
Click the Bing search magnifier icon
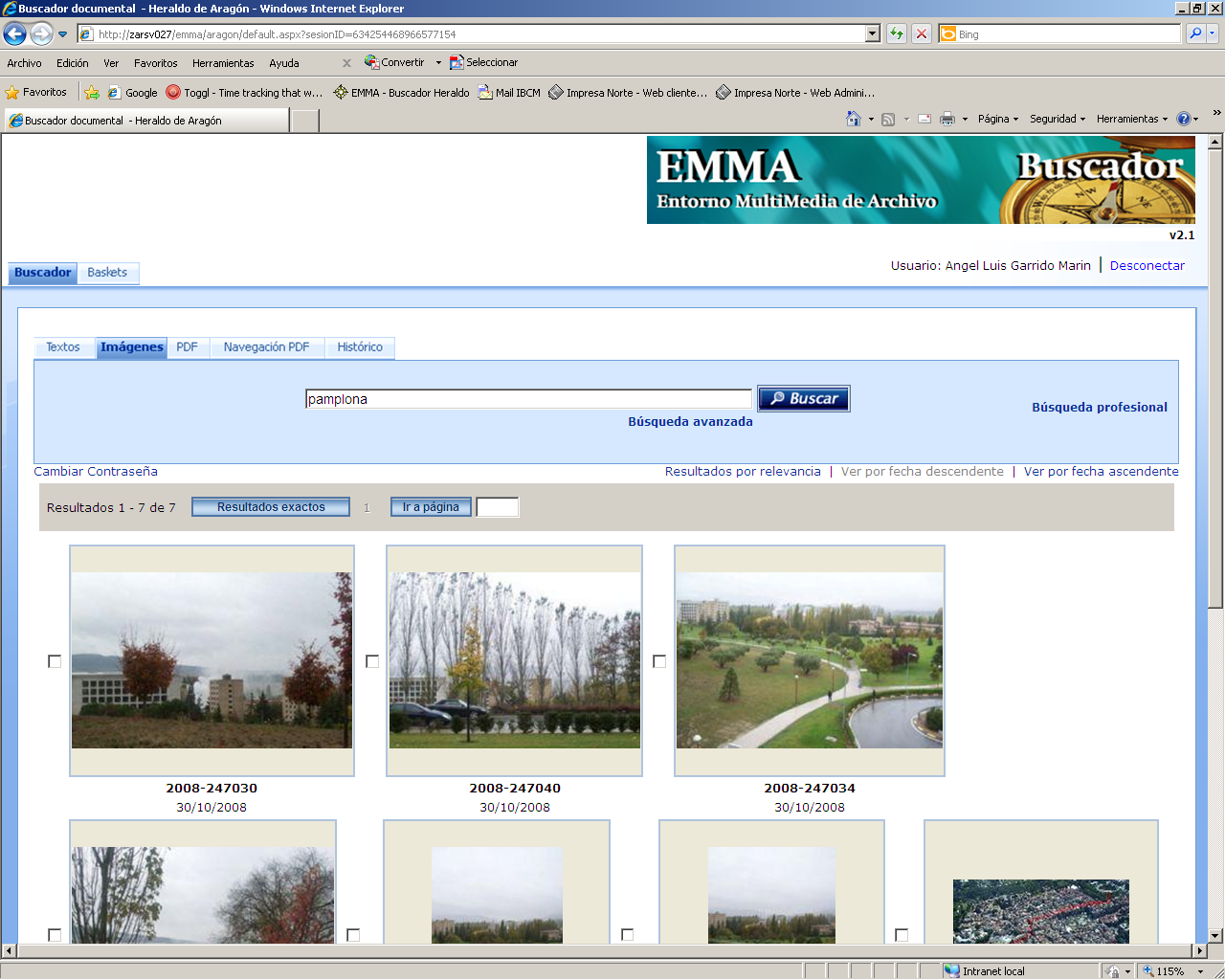coord(1195,34)
